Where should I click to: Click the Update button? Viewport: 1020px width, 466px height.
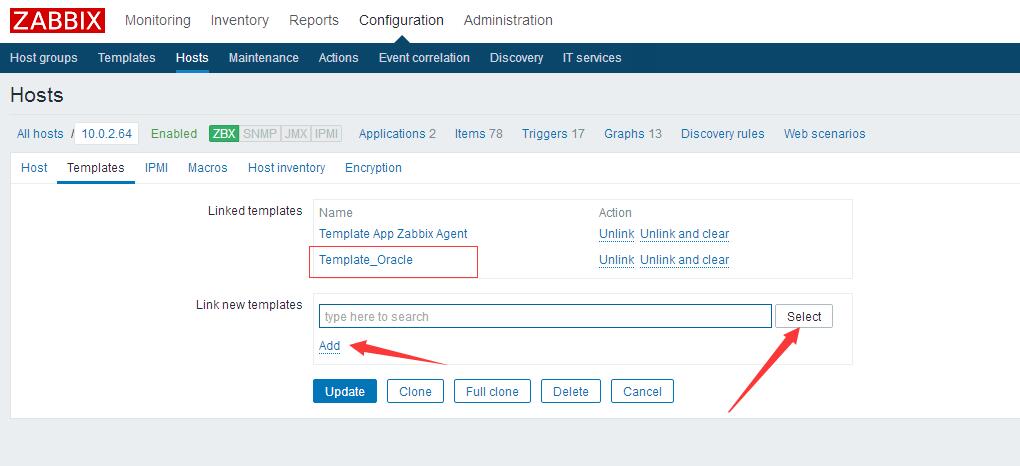click(345, 391)
